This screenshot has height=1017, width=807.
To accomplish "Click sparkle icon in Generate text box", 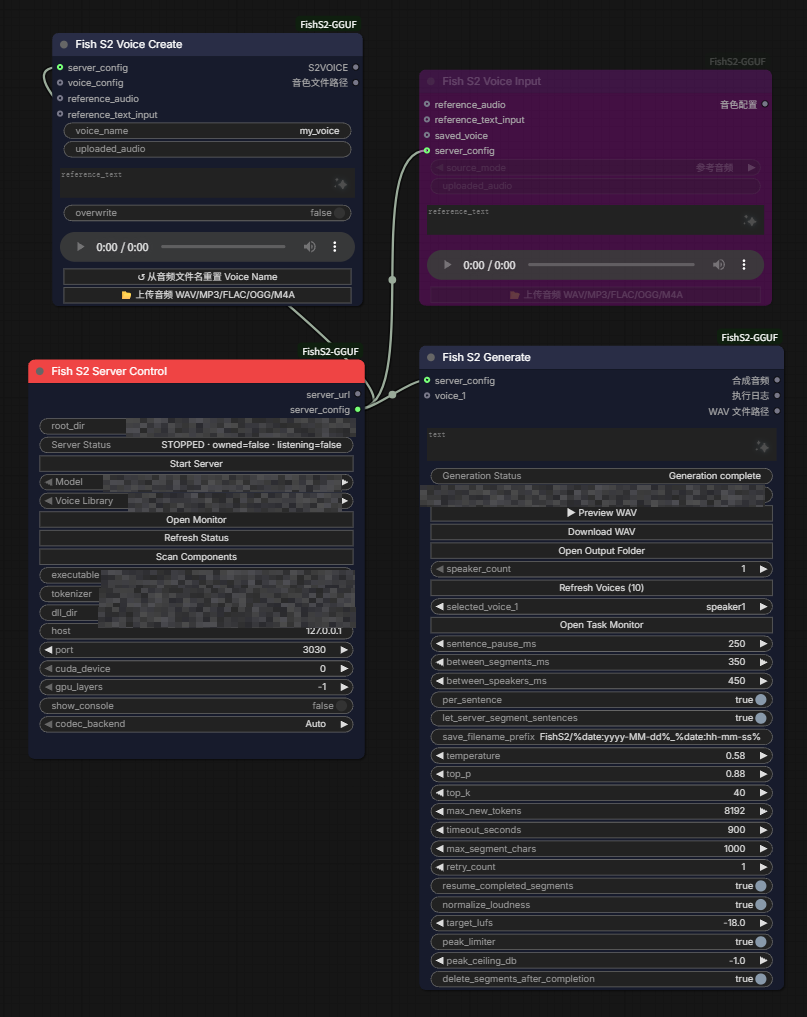I will tap(762, 446).
